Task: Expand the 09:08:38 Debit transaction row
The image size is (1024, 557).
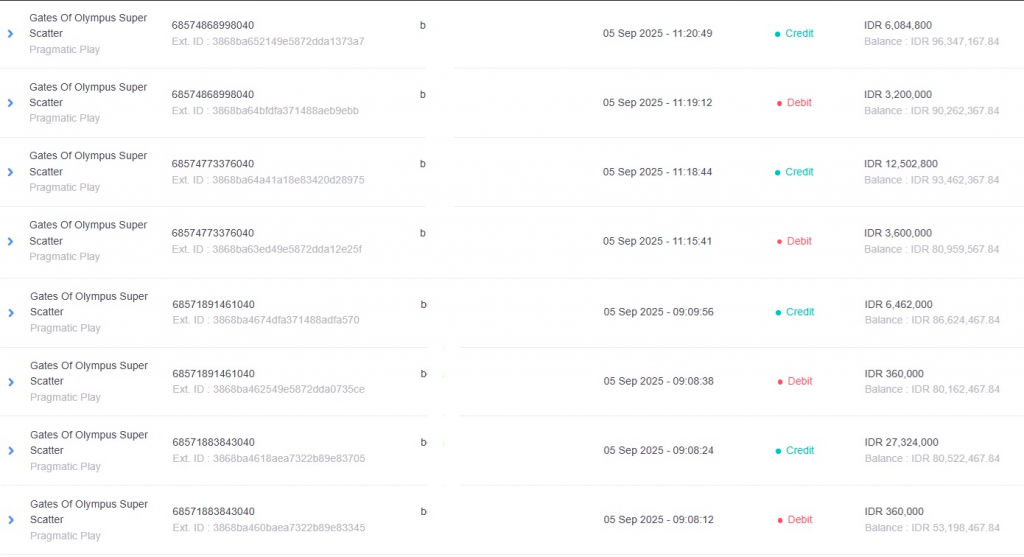Action: [x=10, y=382]
